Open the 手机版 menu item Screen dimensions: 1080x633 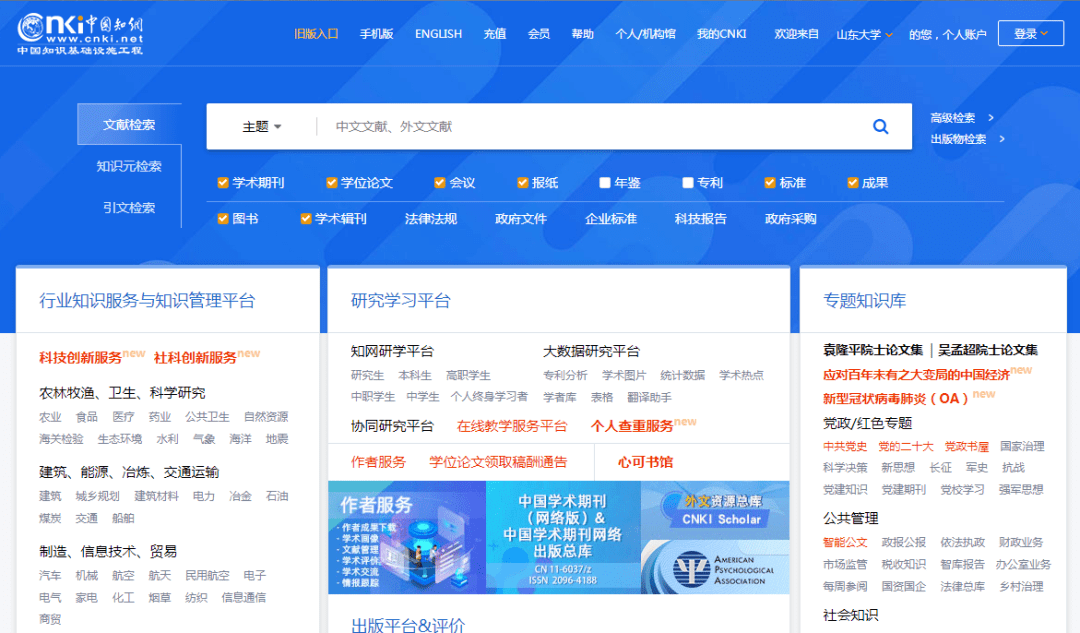click(x=376, y=34)
